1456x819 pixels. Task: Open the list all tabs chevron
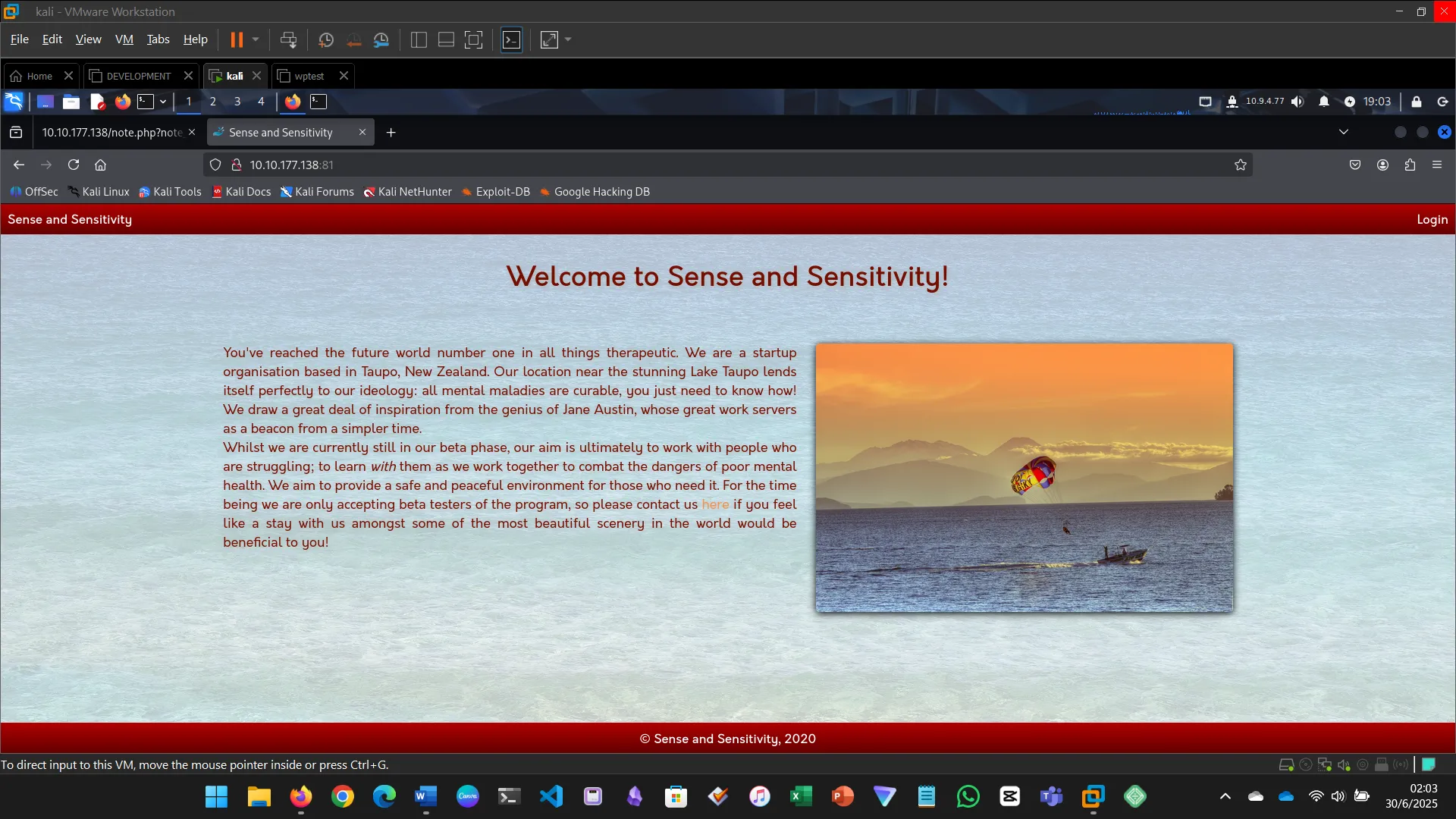1344,132
